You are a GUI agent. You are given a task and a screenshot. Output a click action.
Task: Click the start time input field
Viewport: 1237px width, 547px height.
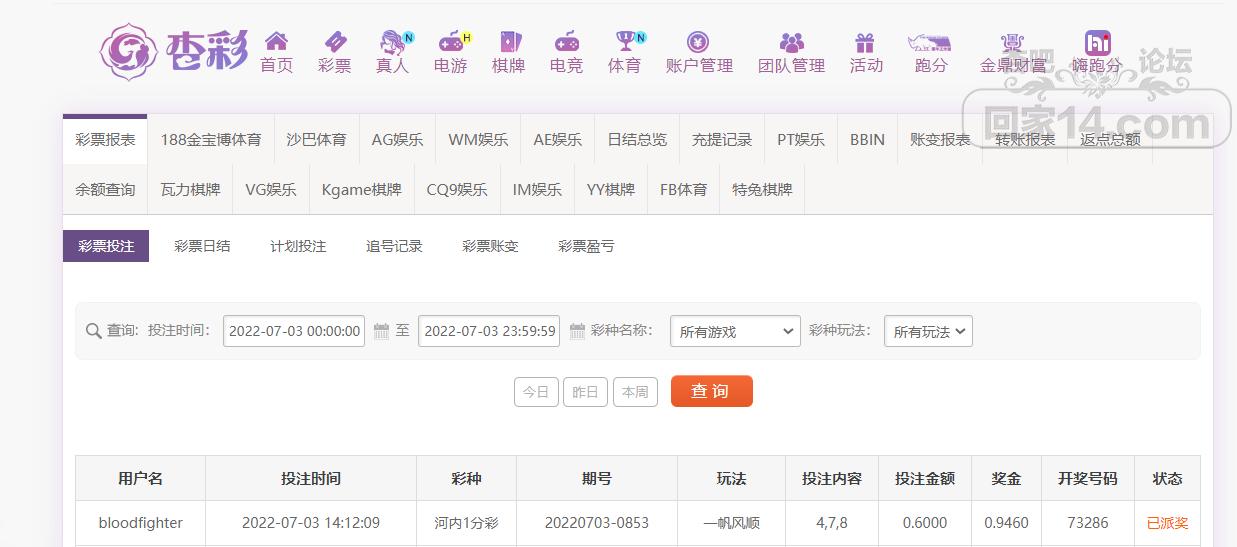(x=294, y=331)
